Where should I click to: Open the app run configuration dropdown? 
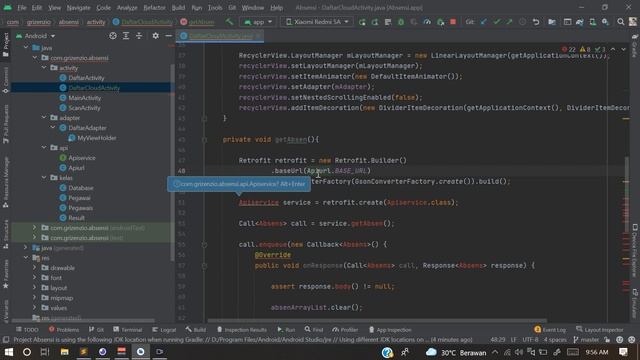258,22
